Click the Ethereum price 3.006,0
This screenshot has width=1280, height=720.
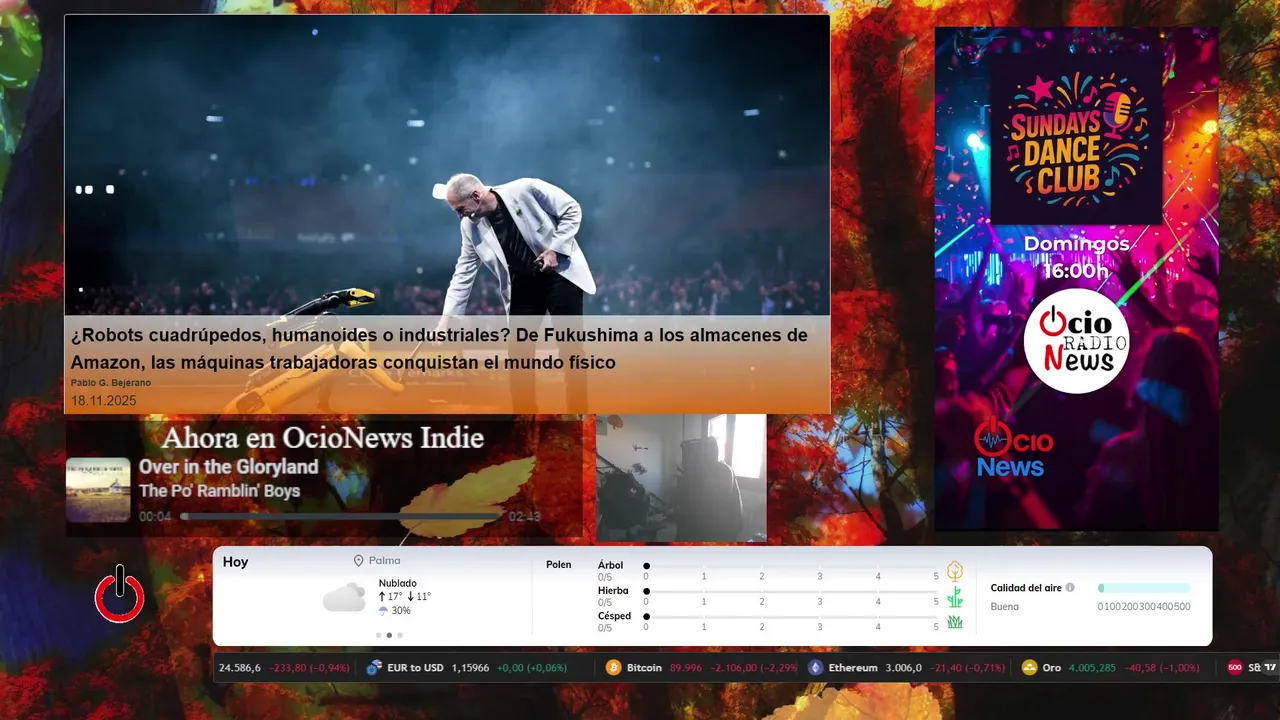pos(903,667)
